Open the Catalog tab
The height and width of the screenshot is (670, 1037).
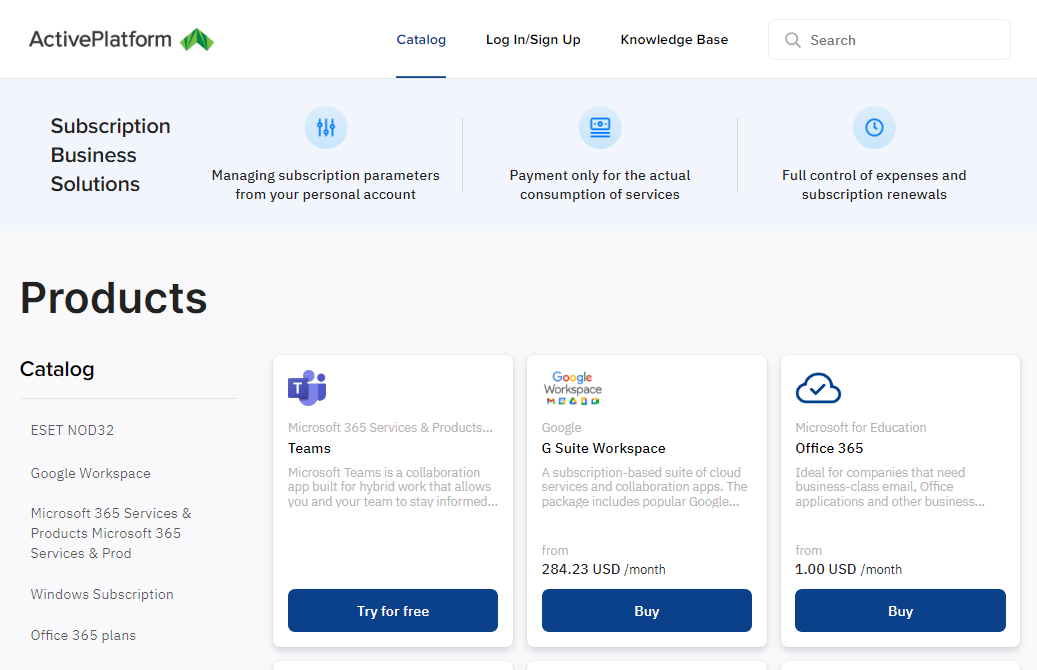[421, 40]
